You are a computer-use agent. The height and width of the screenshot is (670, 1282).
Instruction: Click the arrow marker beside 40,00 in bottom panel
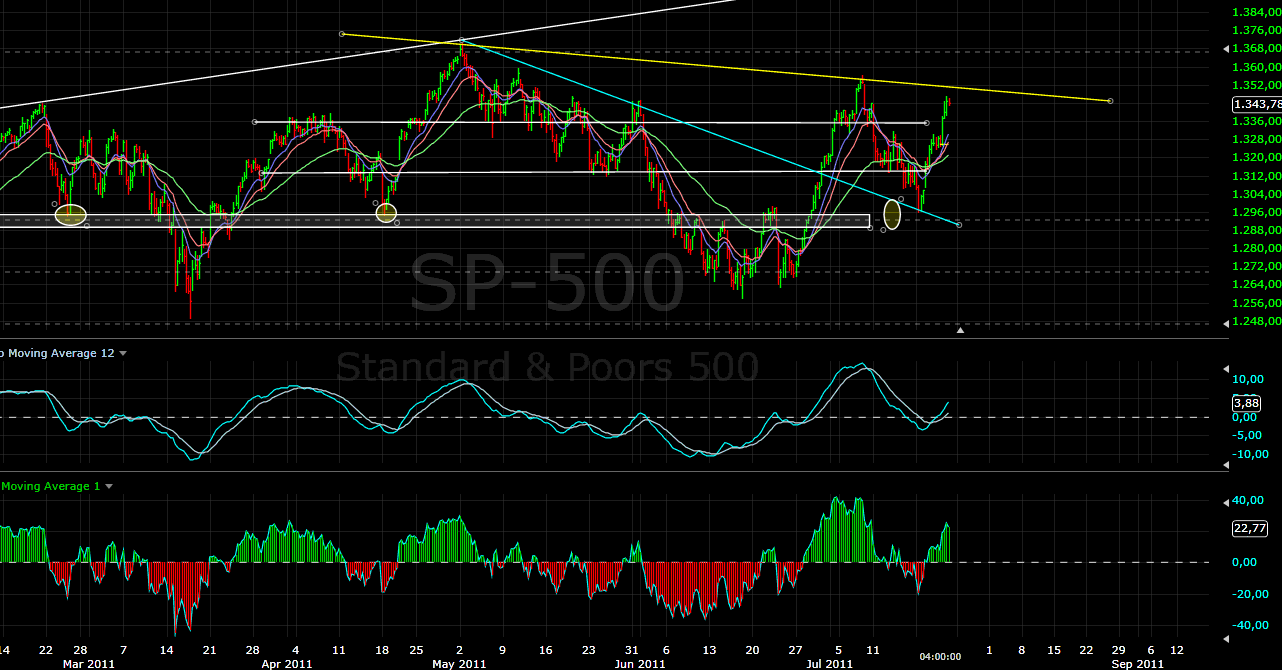coord(1226,500)
